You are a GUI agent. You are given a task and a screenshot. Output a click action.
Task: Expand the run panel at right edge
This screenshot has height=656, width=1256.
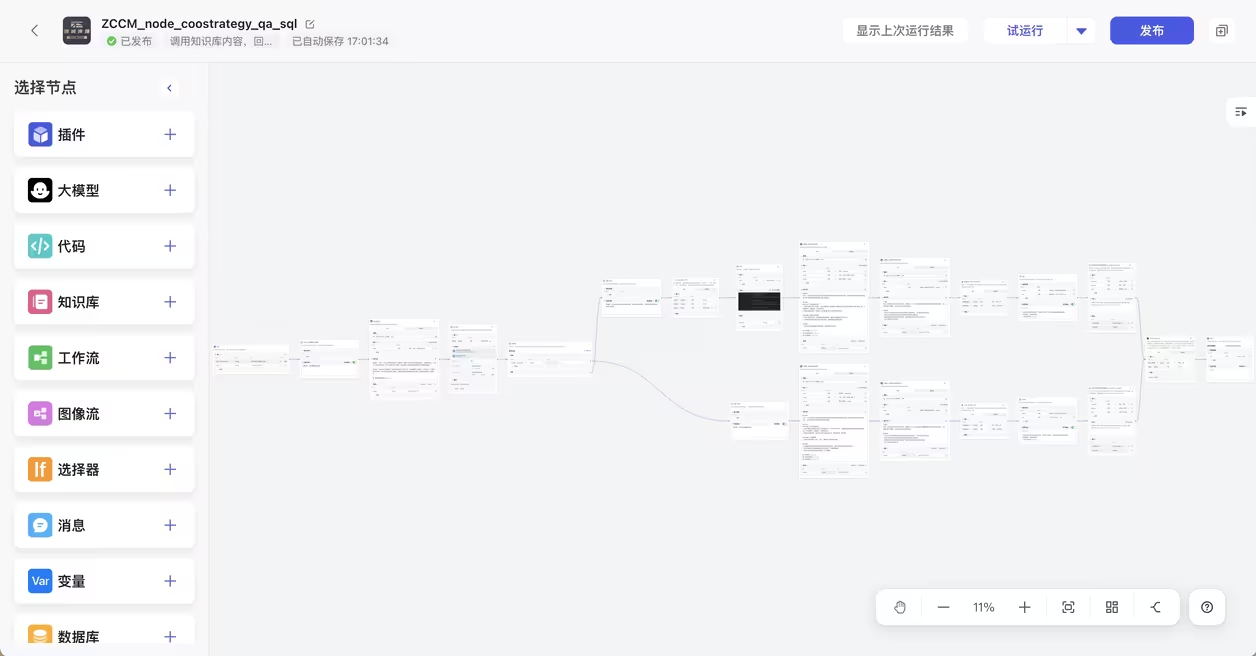tap(1241, 112)
